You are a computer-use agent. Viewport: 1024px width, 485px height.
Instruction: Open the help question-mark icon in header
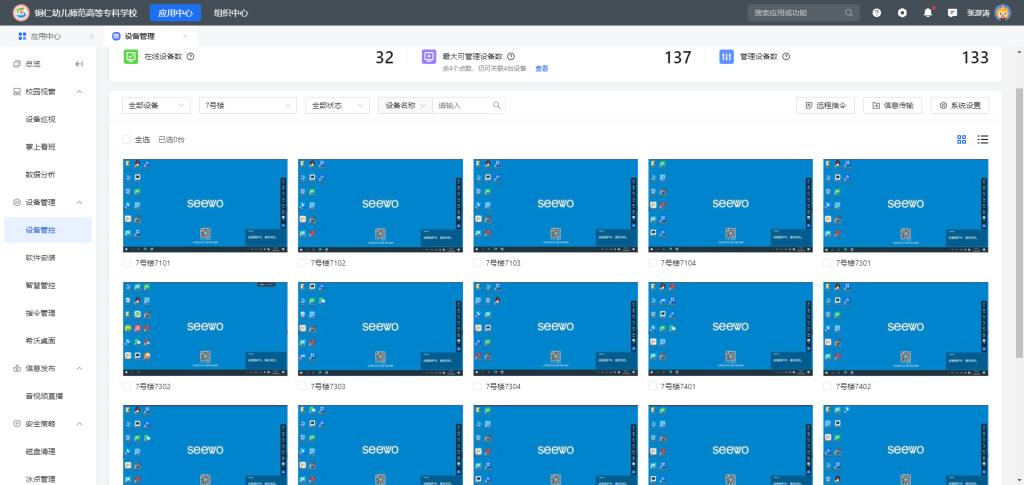pos(876,12)
